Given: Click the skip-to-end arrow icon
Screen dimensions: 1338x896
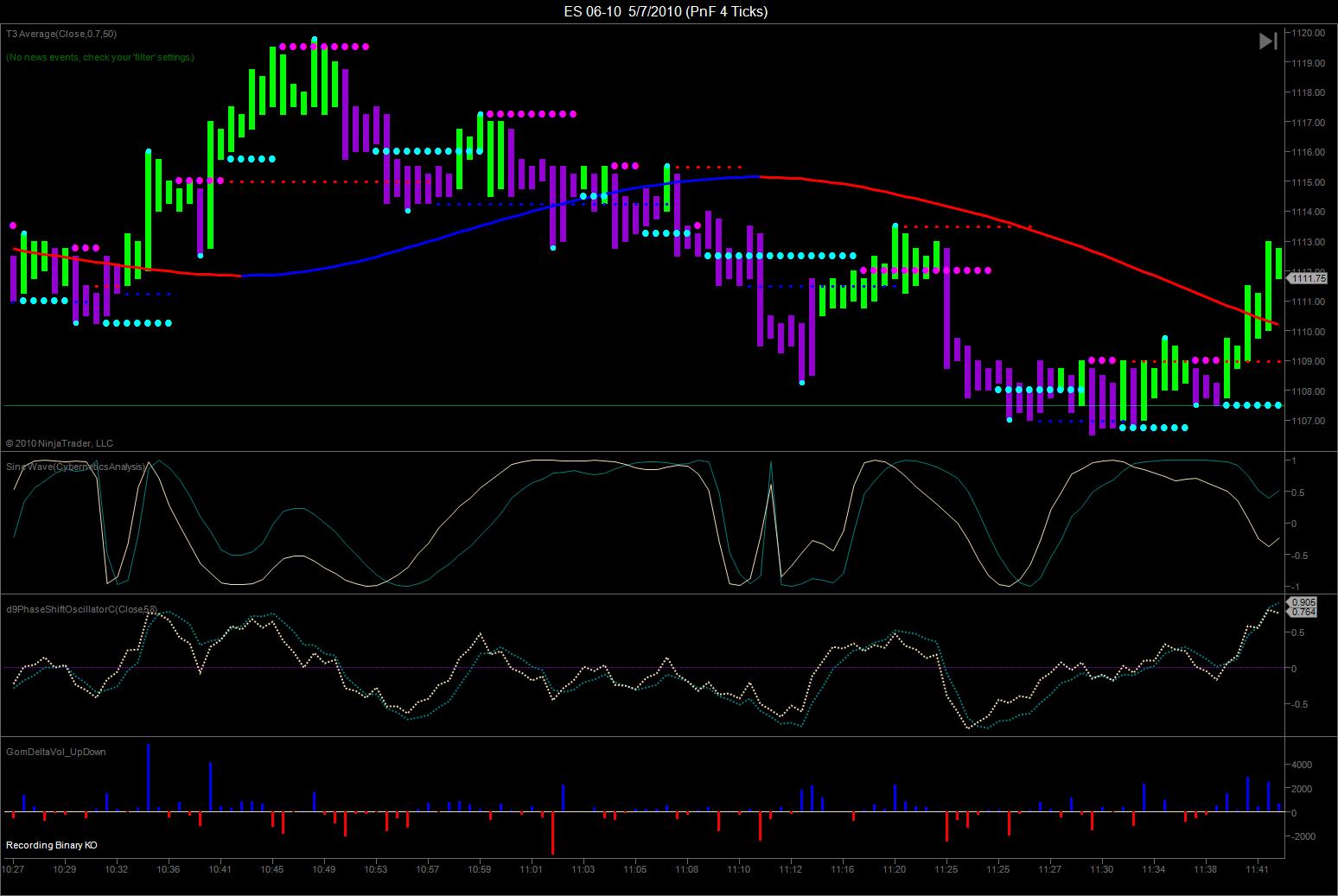Looking at the screenshot, I should tap(1268, 41).
